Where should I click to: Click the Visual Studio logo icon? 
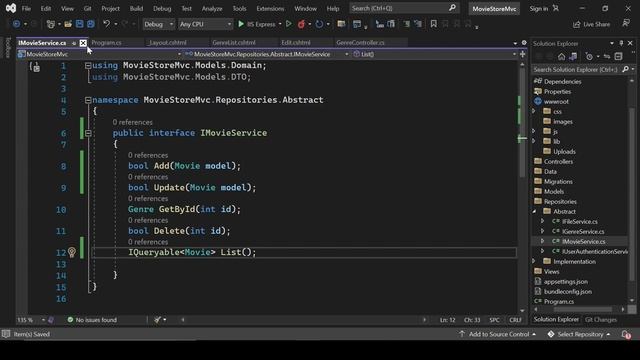(11, 8)
